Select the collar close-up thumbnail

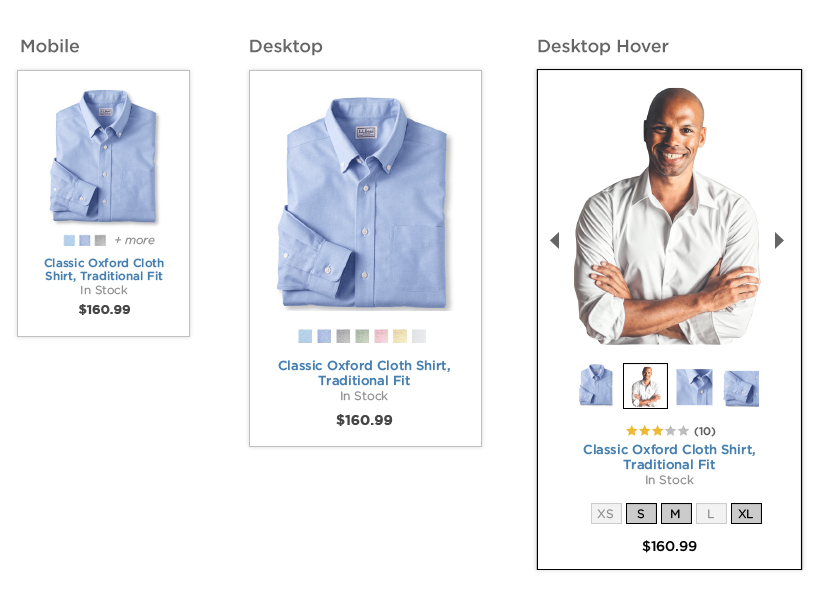[694, 387]
